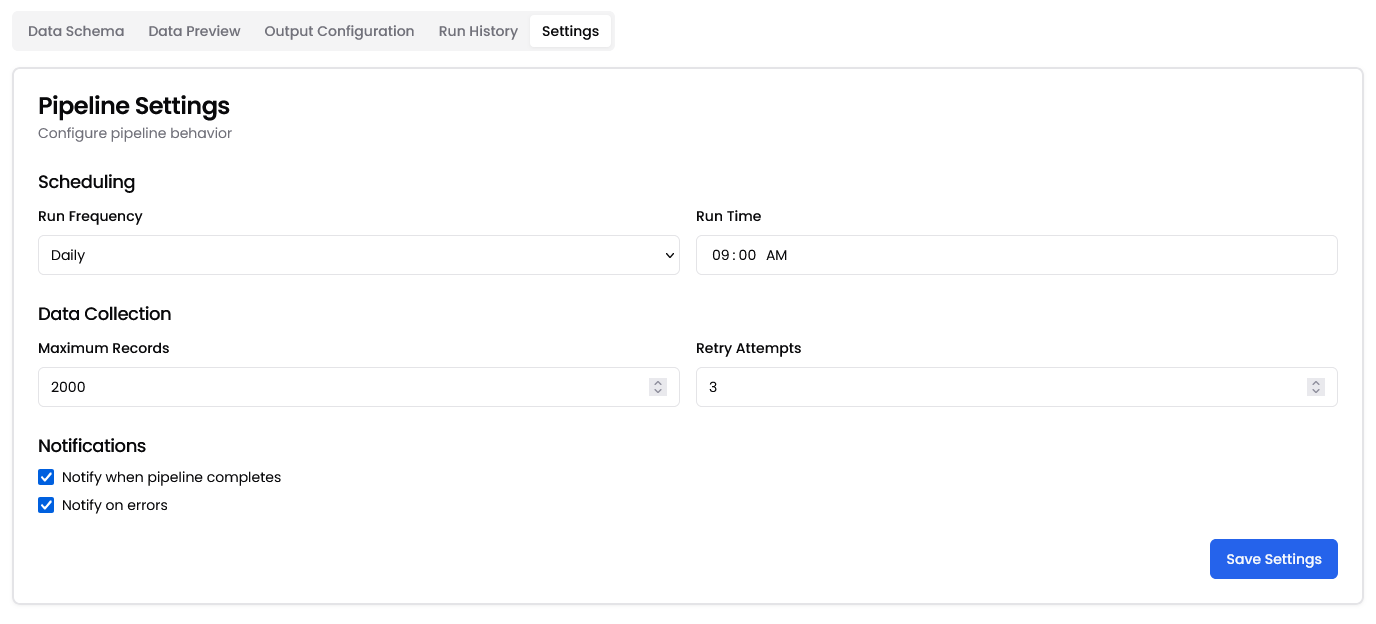1376x624 pixels.
Task: Click the Run Frequency field label
Action: (x=90, y=216)
